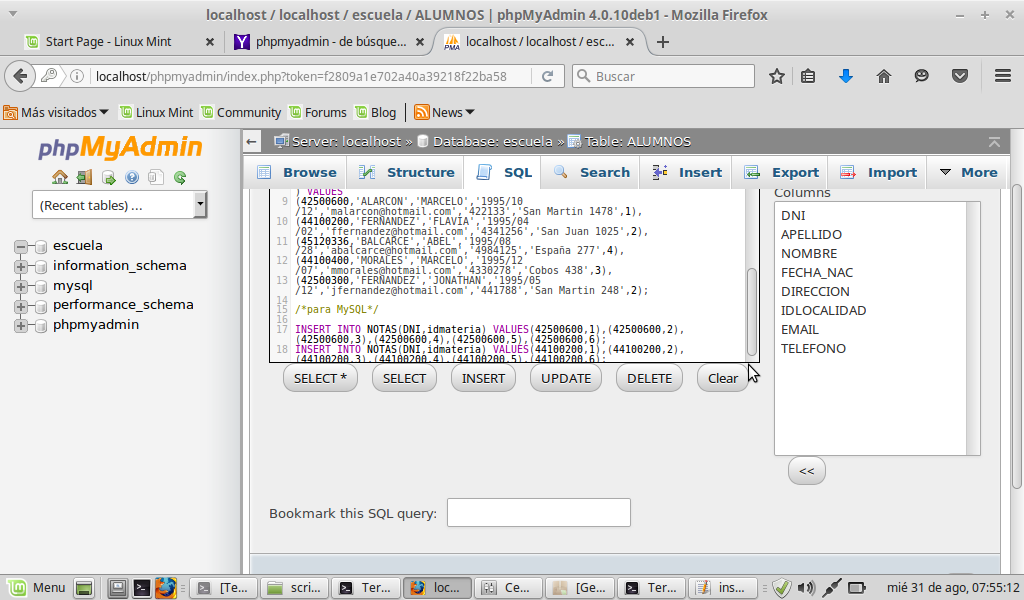Click the Log out door icon
The height and width of the screenshot is (600, 1024).
(84, 178)
